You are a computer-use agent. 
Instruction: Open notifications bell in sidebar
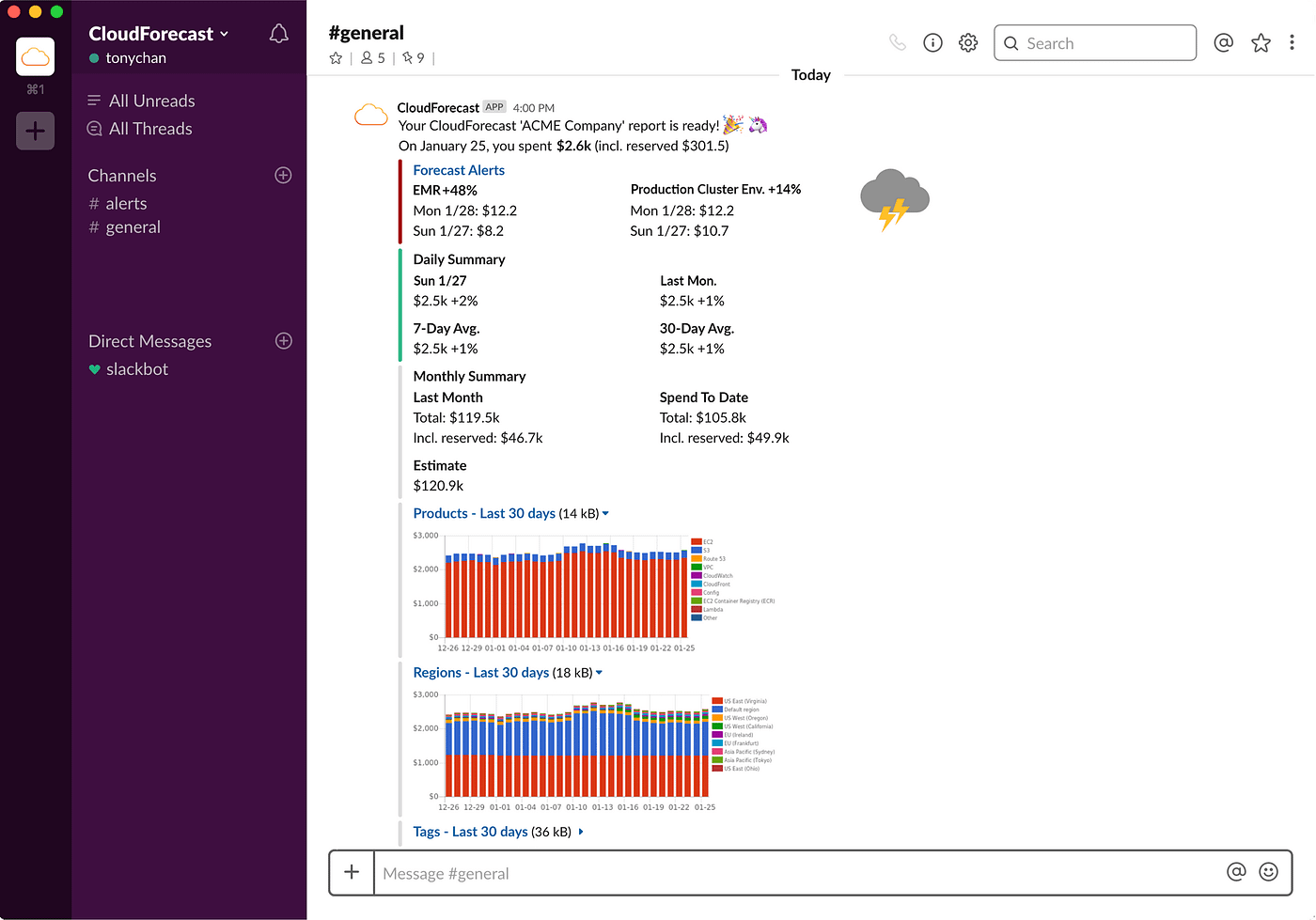(279, 34)
